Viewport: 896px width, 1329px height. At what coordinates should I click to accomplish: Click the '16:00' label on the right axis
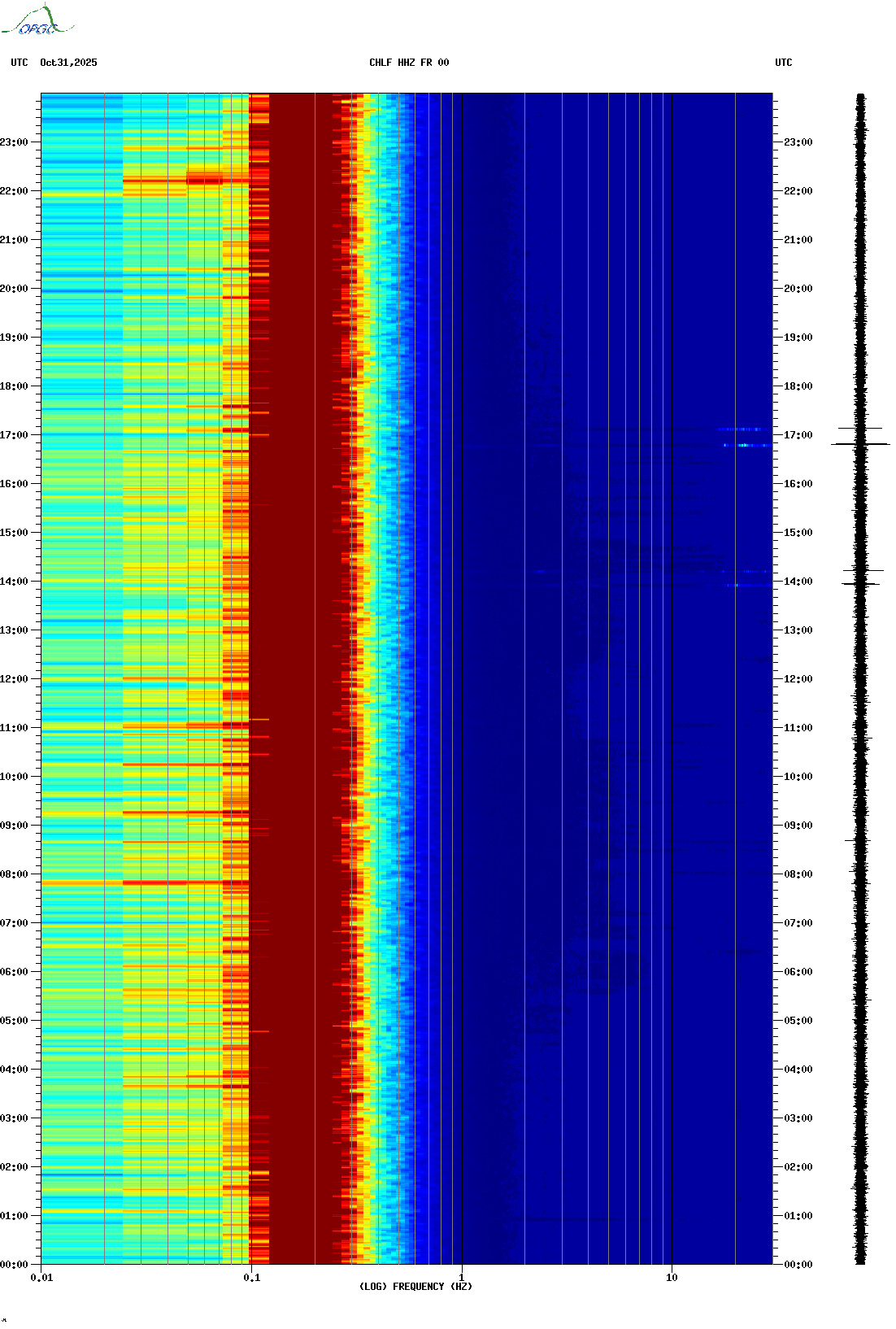point(798,484)
